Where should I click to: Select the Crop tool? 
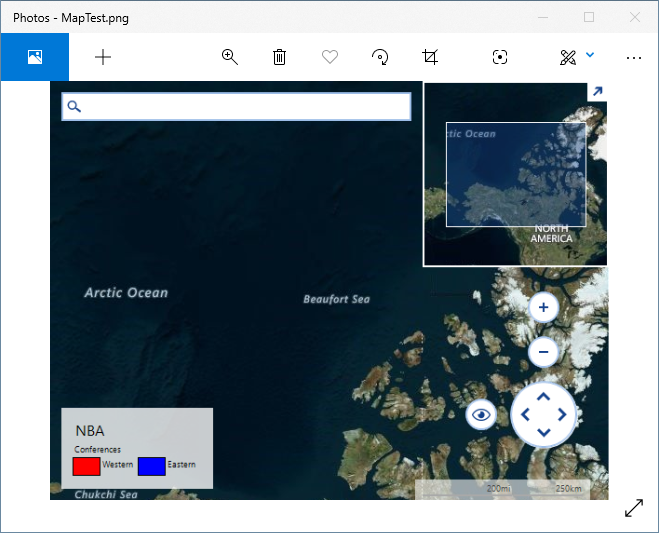[x=430, y=57]
